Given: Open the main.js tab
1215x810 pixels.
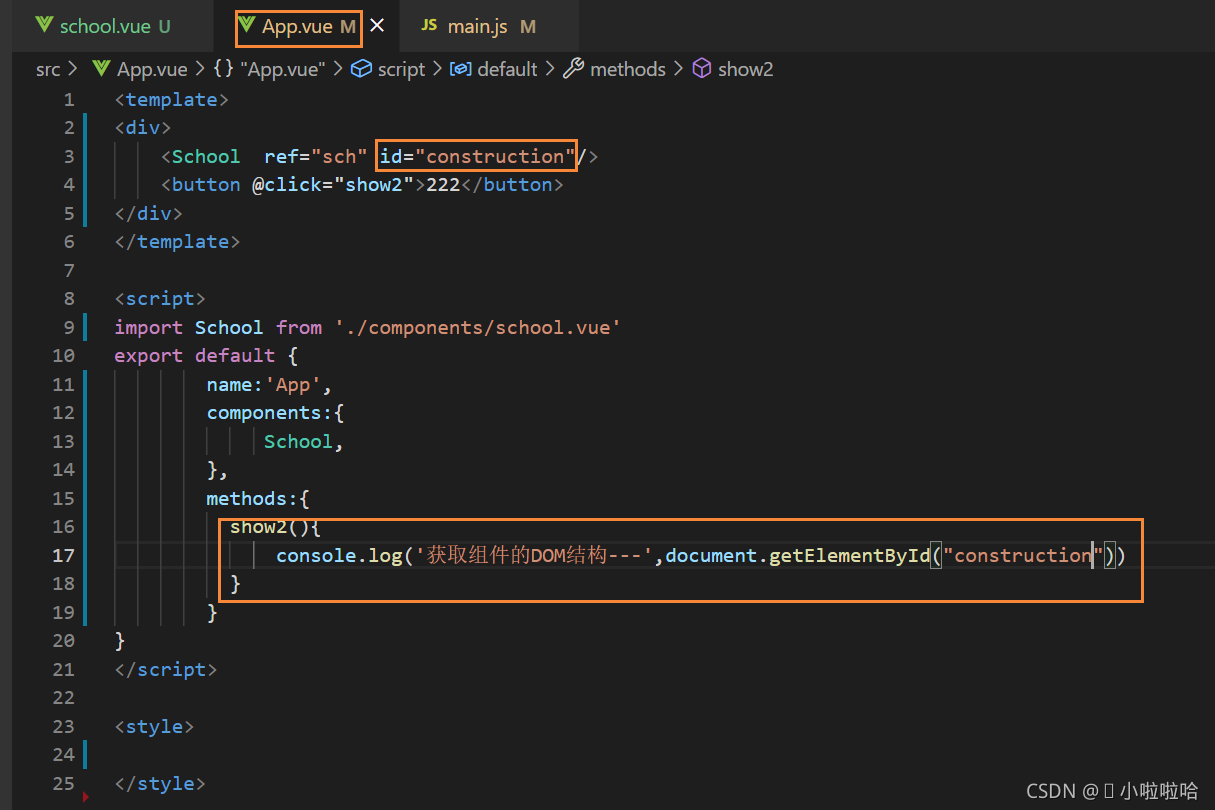Looking at the screenshot, I should pos(490,26).
